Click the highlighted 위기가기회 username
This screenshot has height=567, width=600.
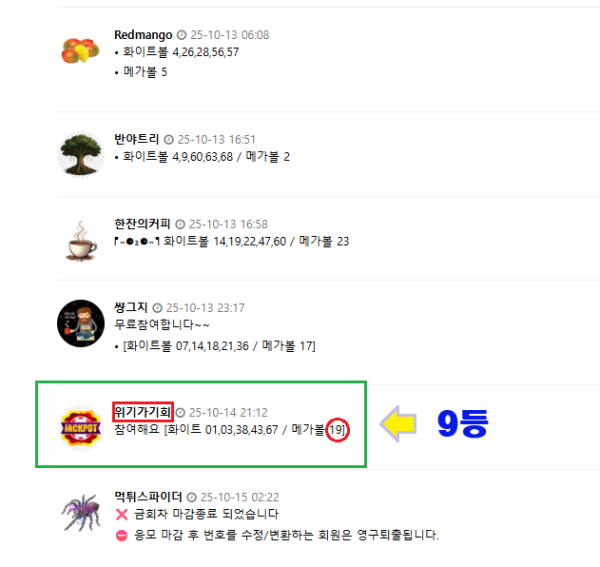[x=143, y=412]
